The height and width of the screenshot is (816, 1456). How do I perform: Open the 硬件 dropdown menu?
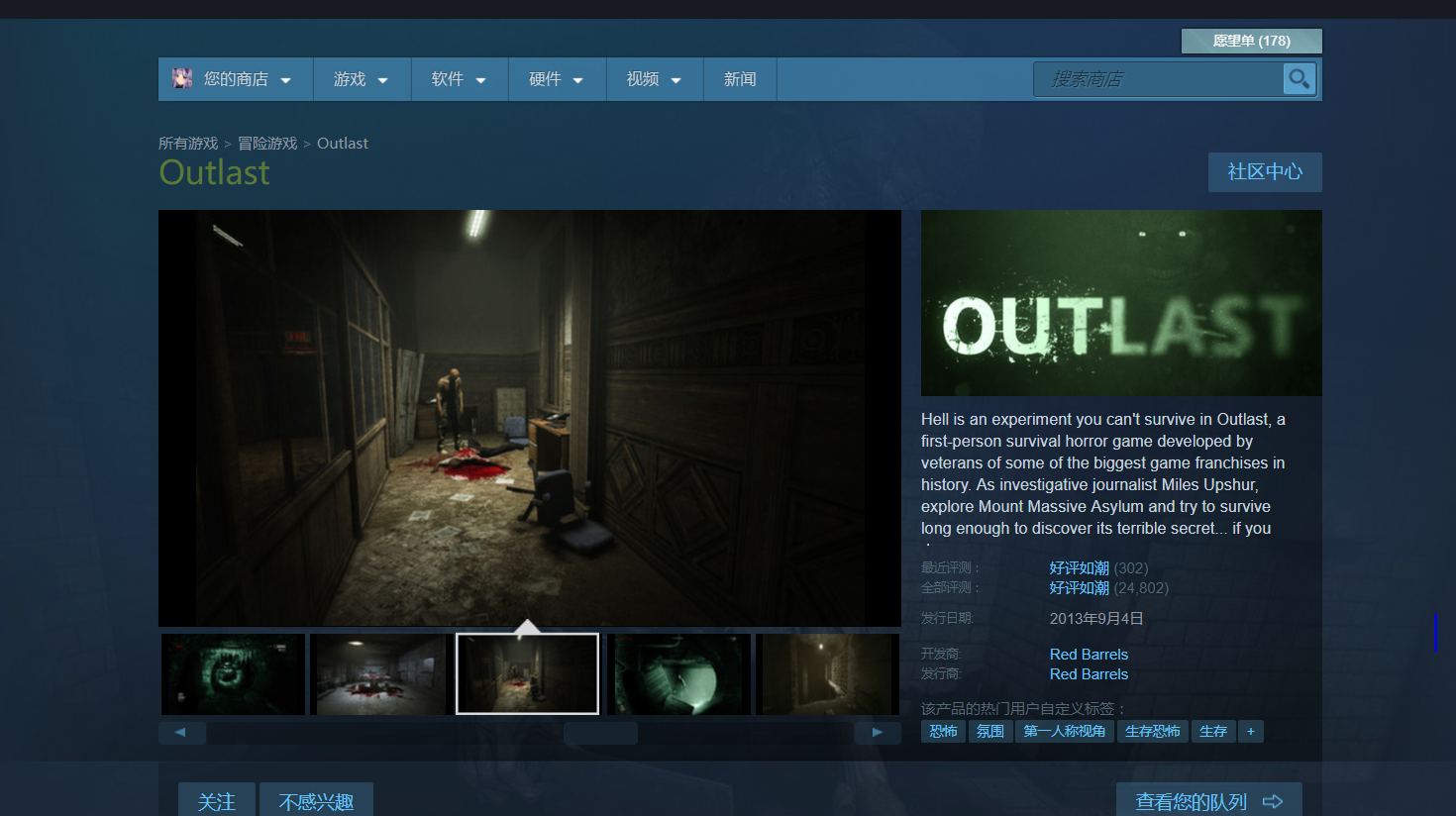point(556,79)
